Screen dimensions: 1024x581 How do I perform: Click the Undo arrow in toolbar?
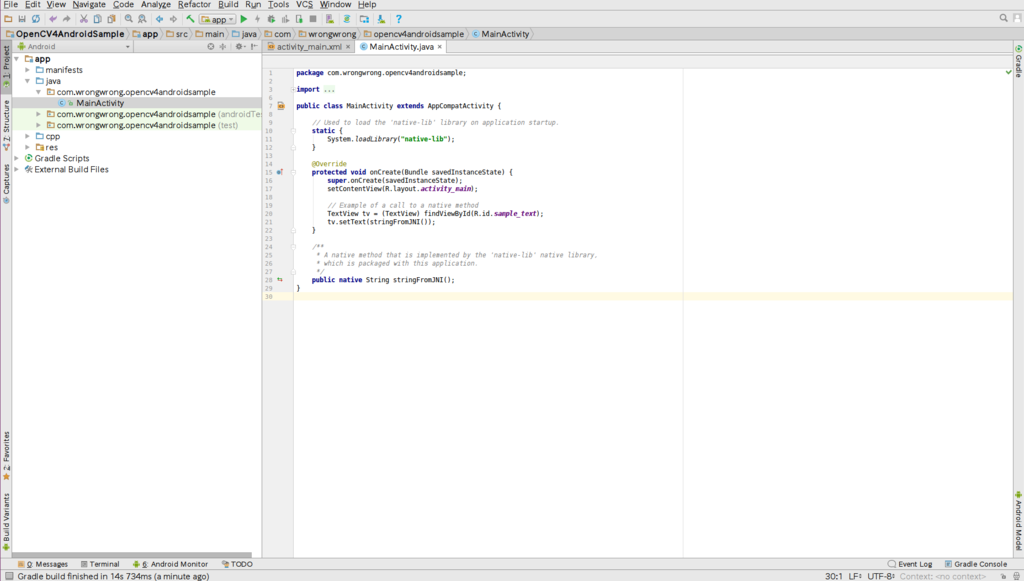(x=54, y=19)
